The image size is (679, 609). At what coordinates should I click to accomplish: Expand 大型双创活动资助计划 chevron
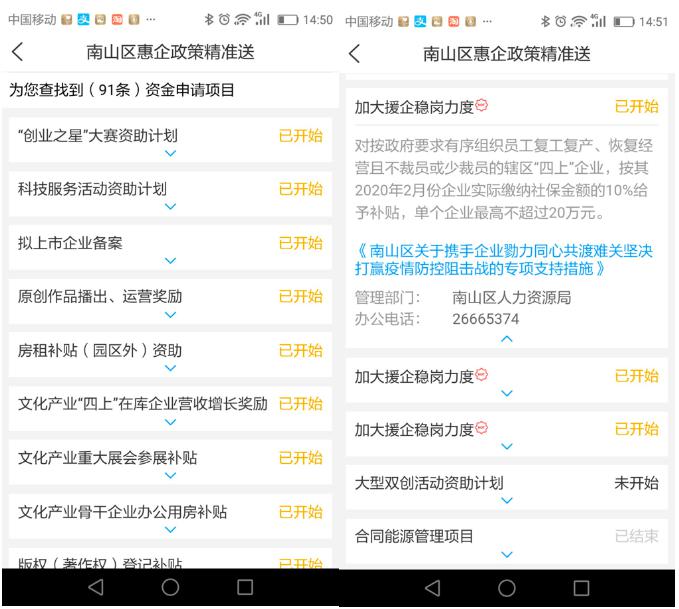[x=507, y=500]
